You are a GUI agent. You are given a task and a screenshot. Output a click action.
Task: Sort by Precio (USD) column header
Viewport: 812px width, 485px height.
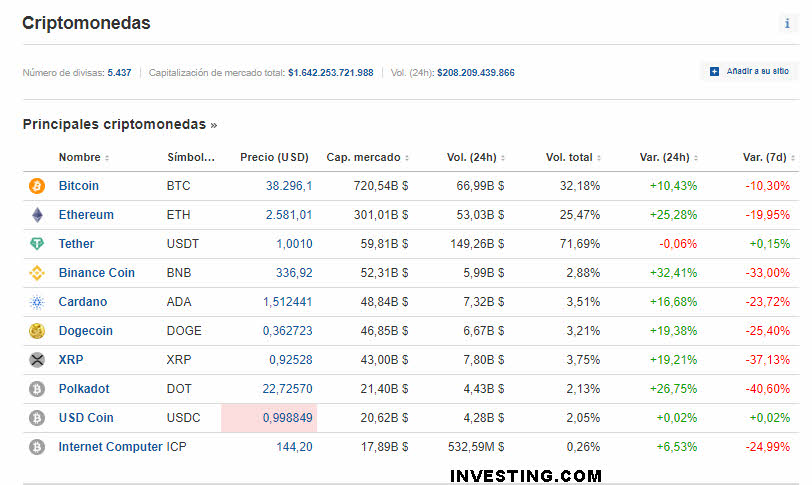(x=274, y=157)
